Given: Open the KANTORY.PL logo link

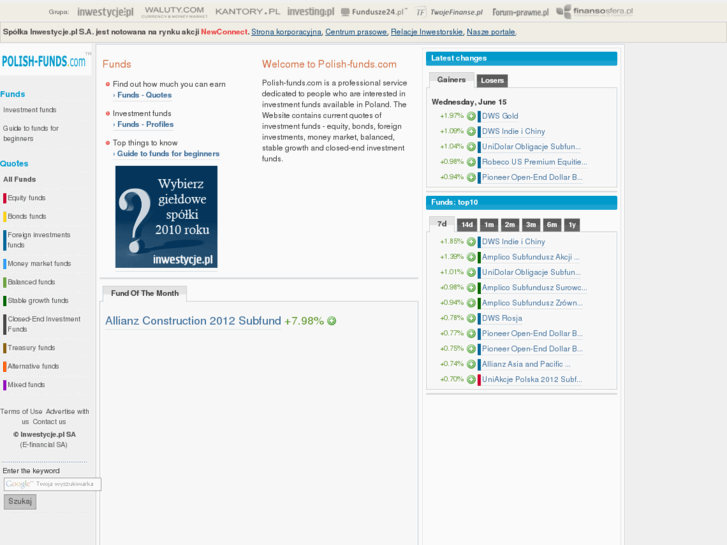Looking at the screenshot, I should [248, 12].
